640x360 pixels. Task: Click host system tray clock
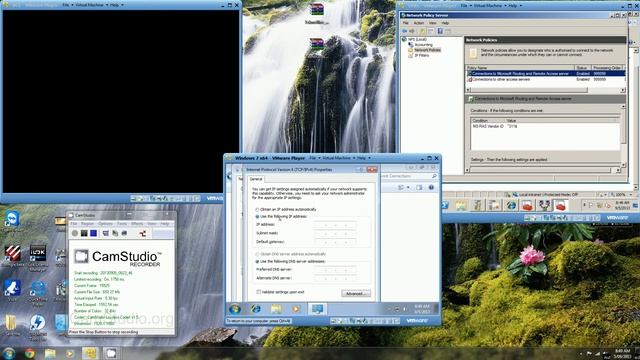click(622, 353)
